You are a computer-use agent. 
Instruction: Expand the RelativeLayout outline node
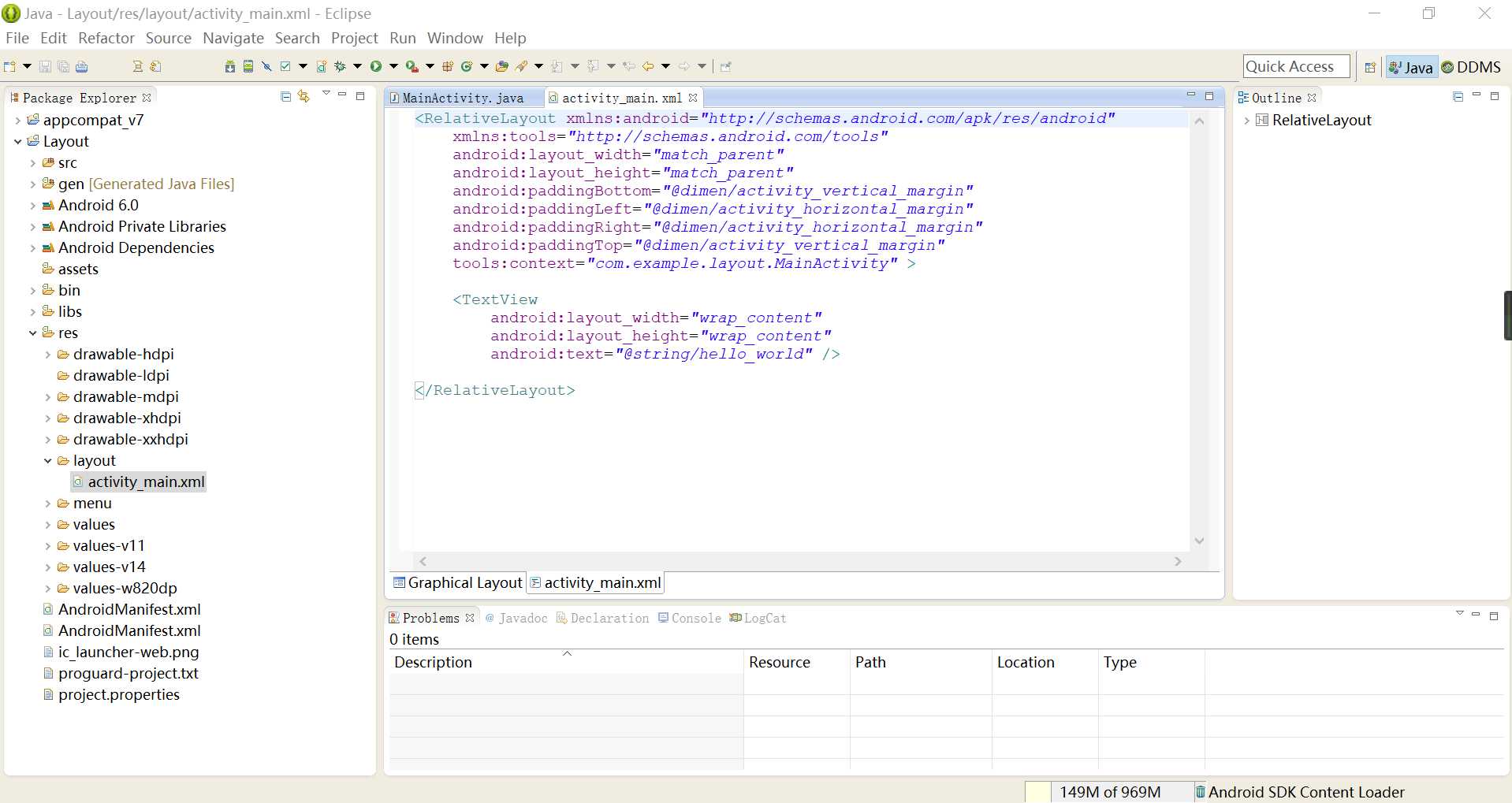(1246, 121)
